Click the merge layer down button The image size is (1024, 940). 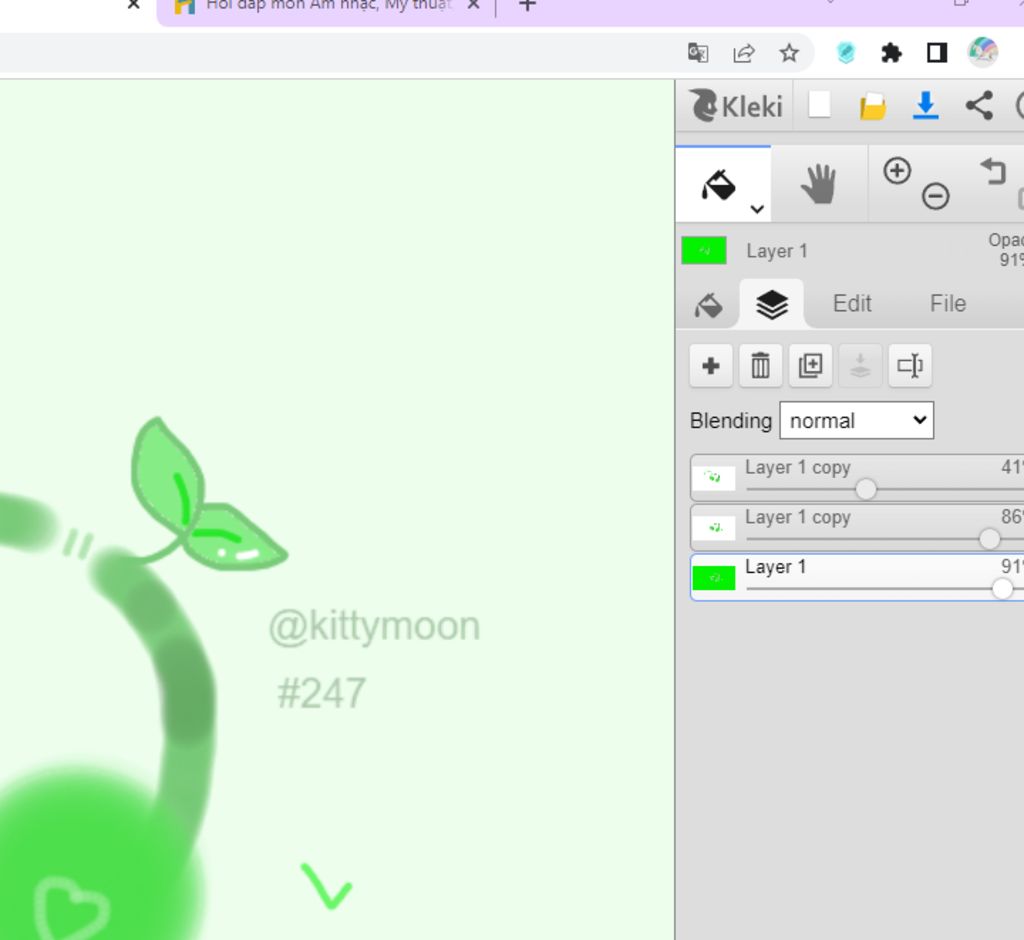click(860, 366)
